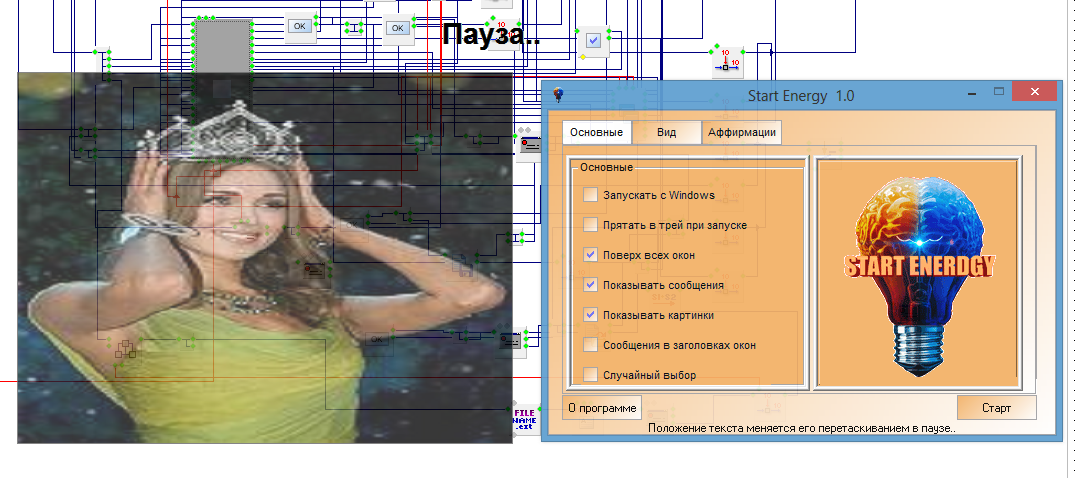1078x478 pixels.
Task: Open the Аффирмации tab
Action: (741, 133)
